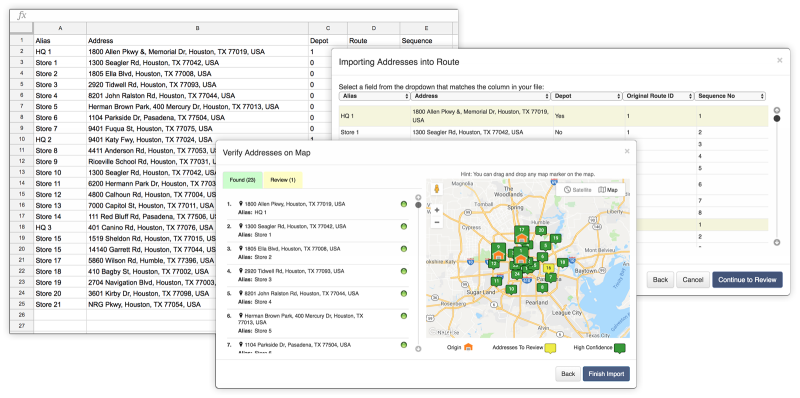The height and width of the screenshot is (398, 800).
Task: Click bottom scroll circle of import table
Action: tap(777, 242)
